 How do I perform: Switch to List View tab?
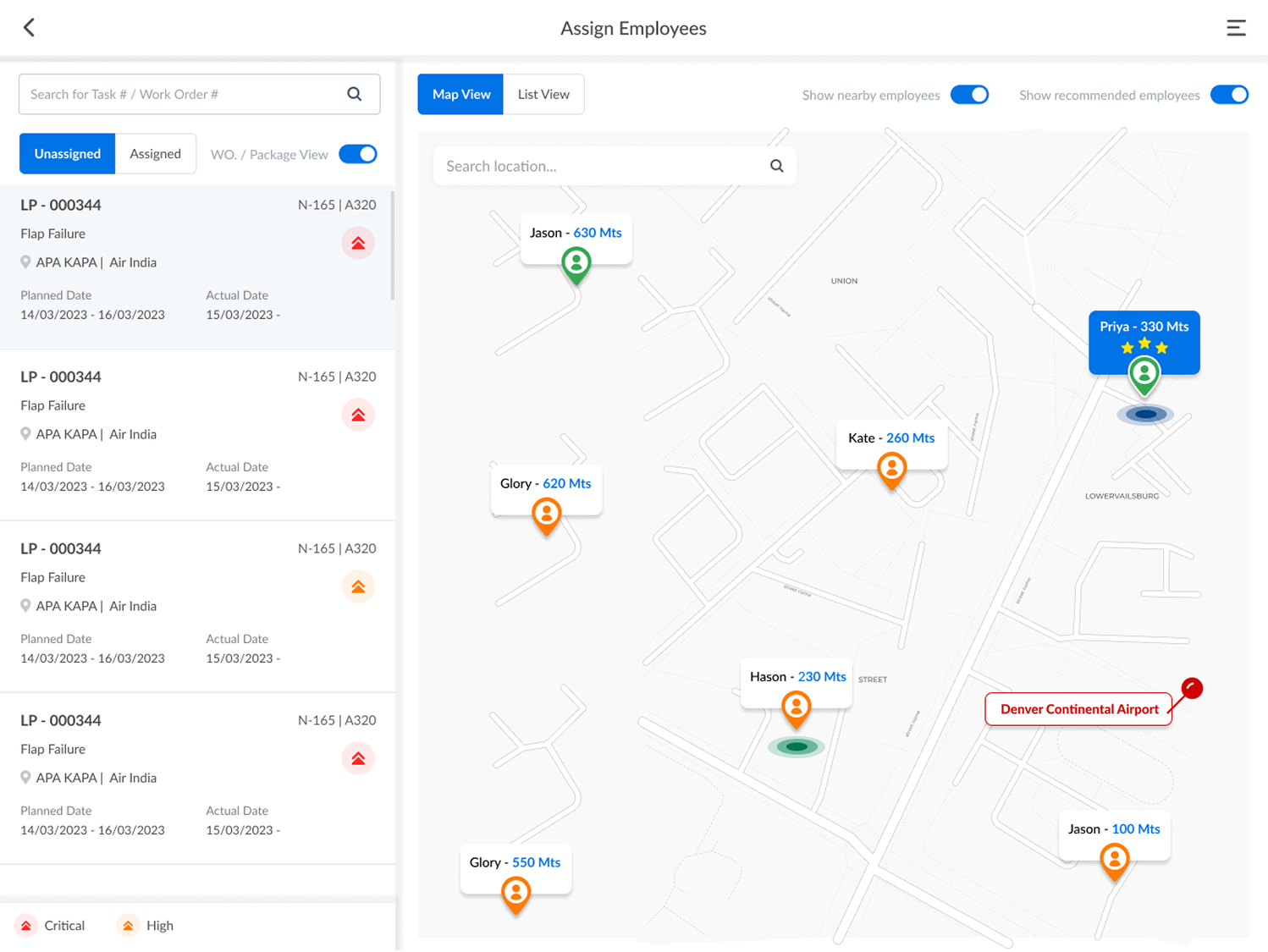(x=543, y=94)
